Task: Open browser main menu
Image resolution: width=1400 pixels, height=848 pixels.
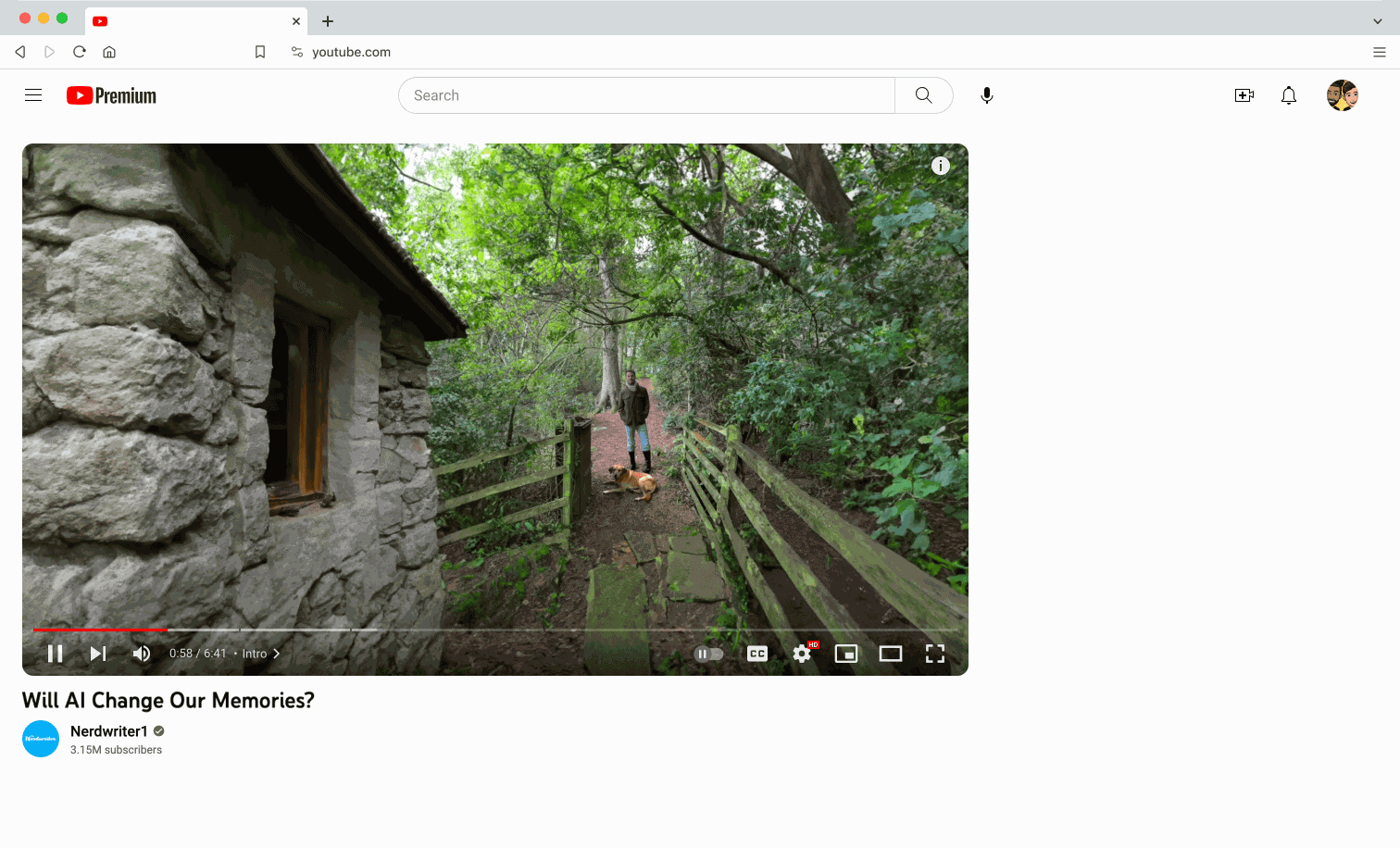Action: [1380, 52]
